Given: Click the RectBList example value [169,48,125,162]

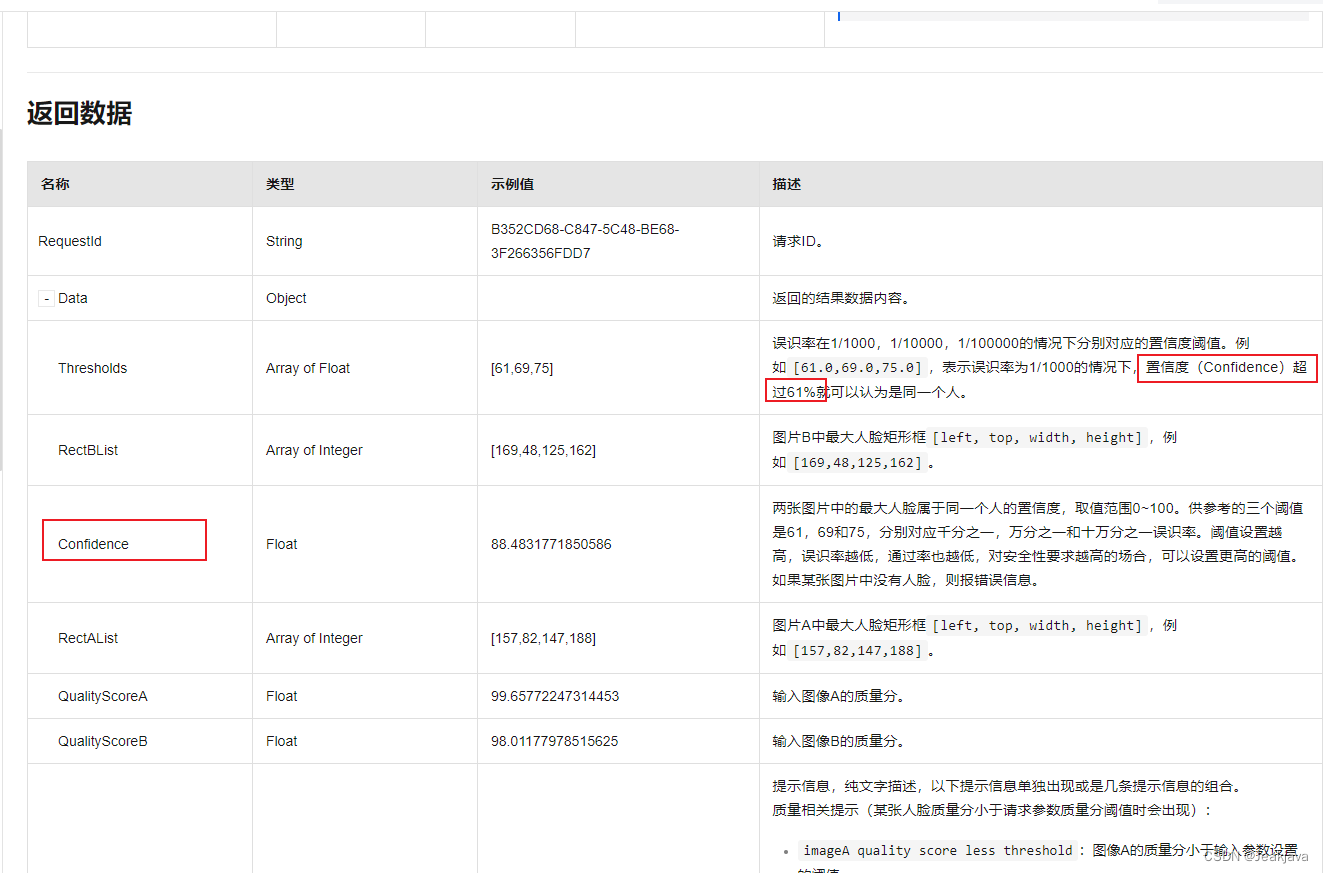Looking at the screenshot, I should tap(543, 450).
